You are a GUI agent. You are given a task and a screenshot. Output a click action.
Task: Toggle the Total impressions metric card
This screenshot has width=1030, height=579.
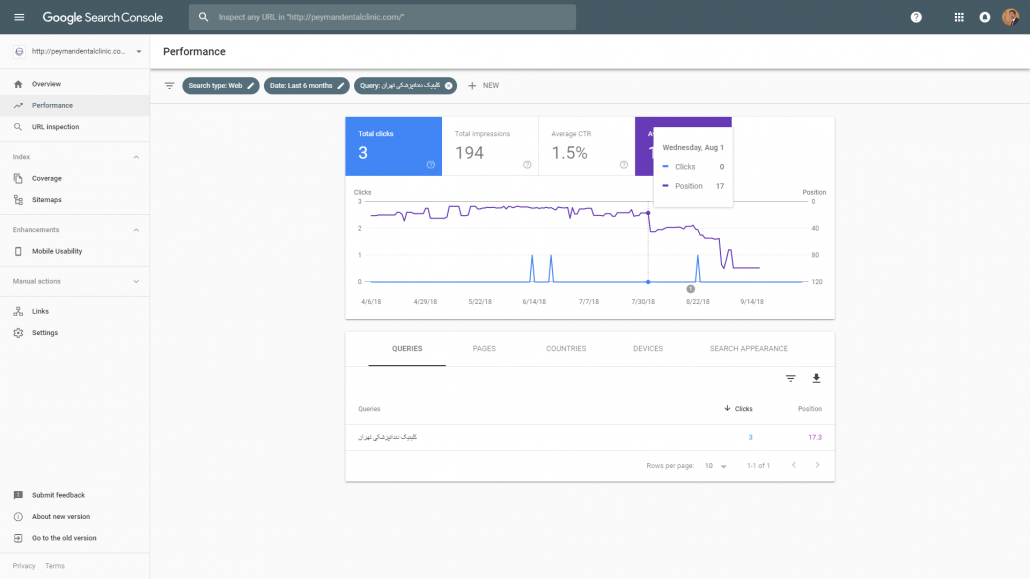[x=490, y=146]
